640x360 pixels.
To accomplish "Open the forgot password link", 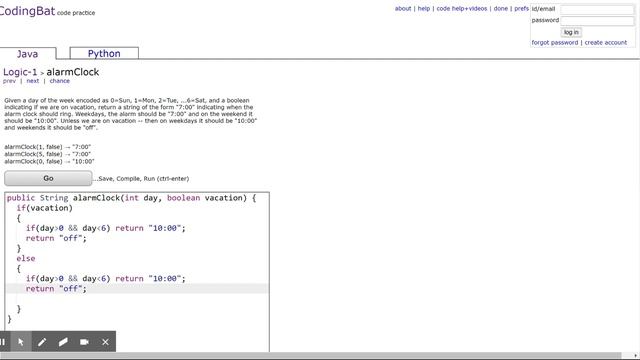I will pyautogui.click(x=555, y=42).
